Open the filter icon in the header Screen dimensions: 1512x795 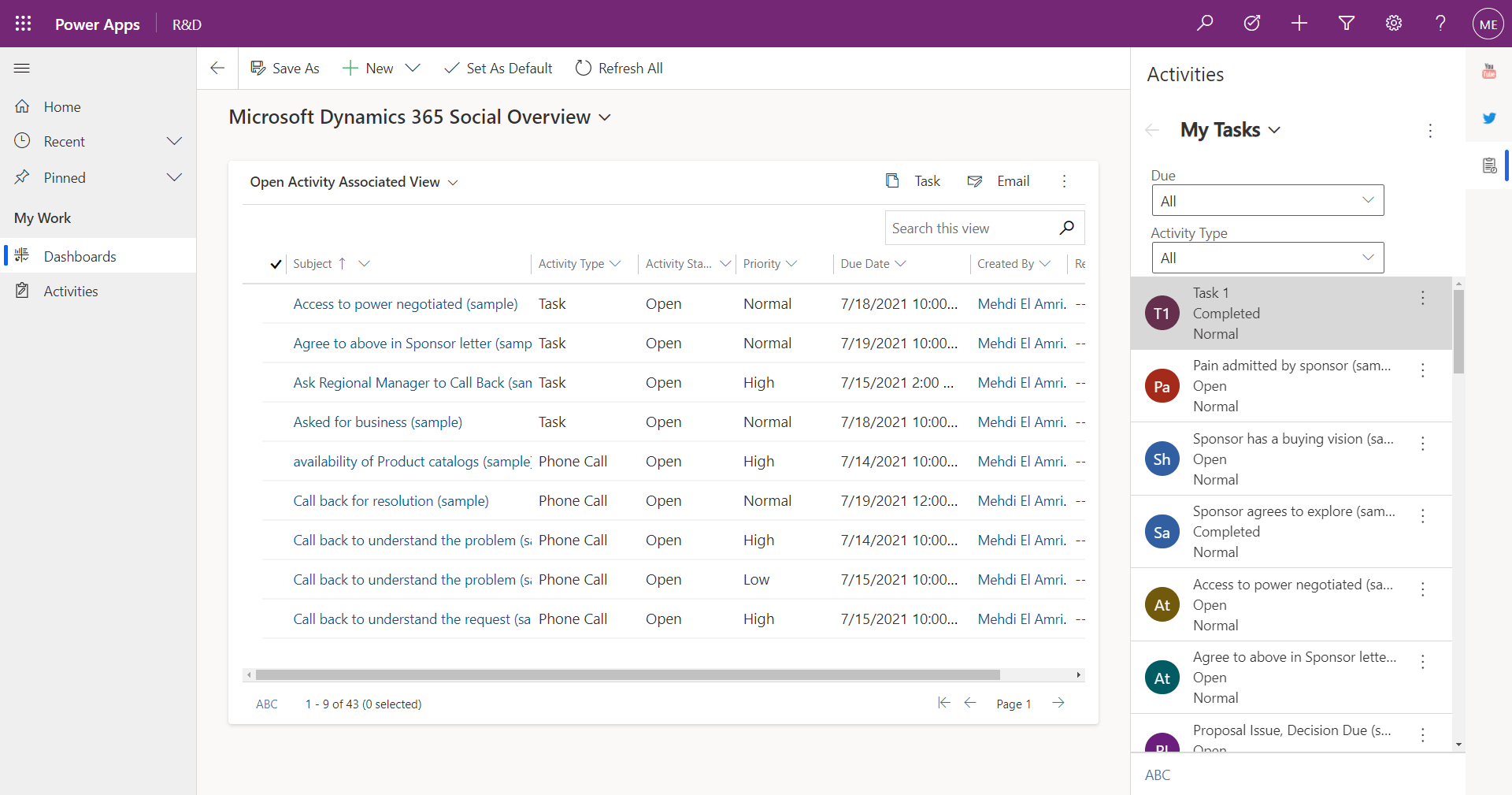[x=1346, y=23]
